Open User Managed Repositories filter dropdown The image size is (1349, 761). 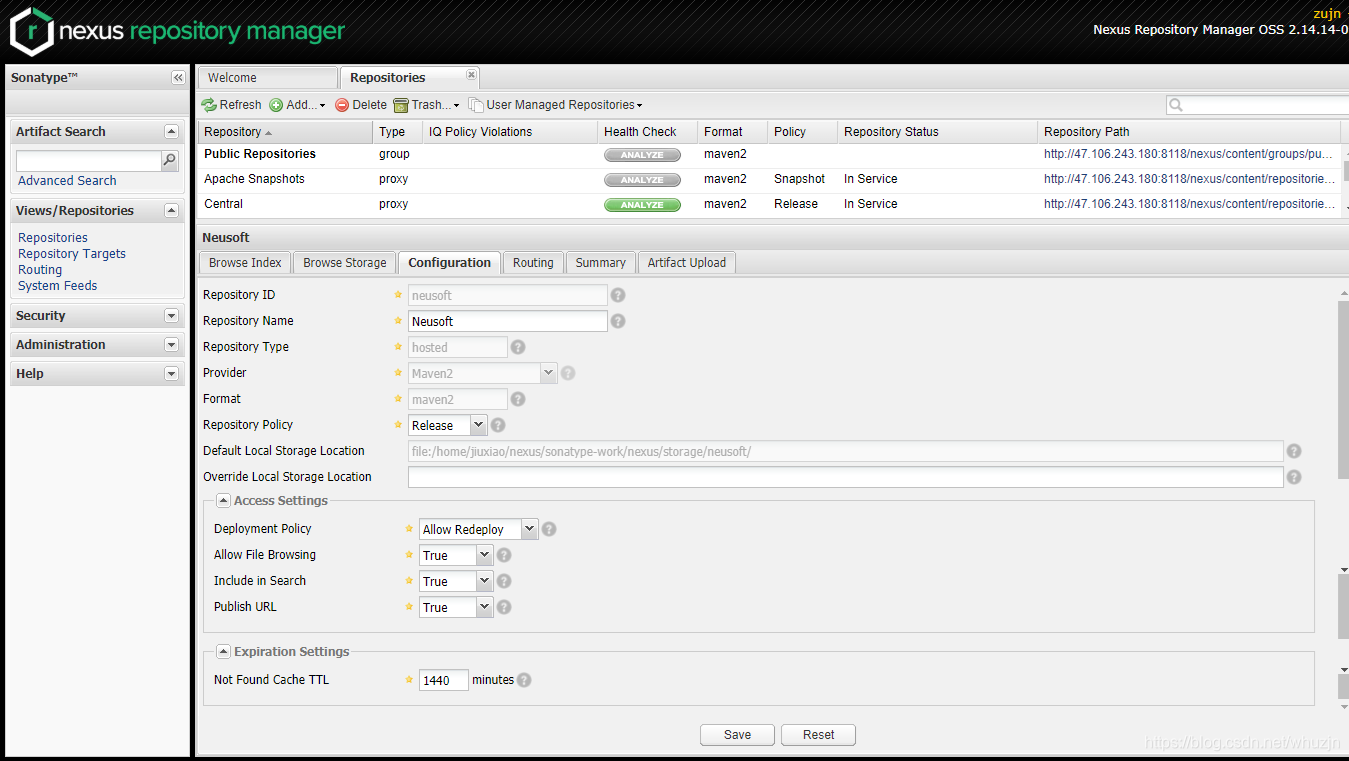[556, 105]
